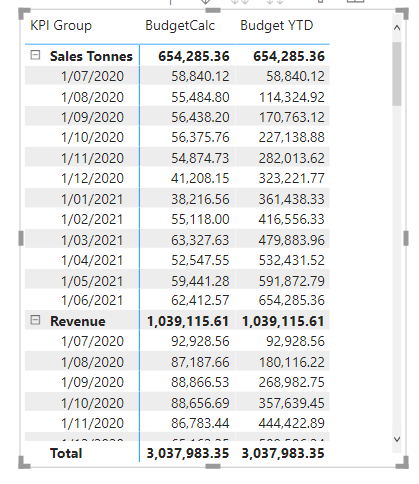Click the down arrow of the scrollbar

[397, 439]
